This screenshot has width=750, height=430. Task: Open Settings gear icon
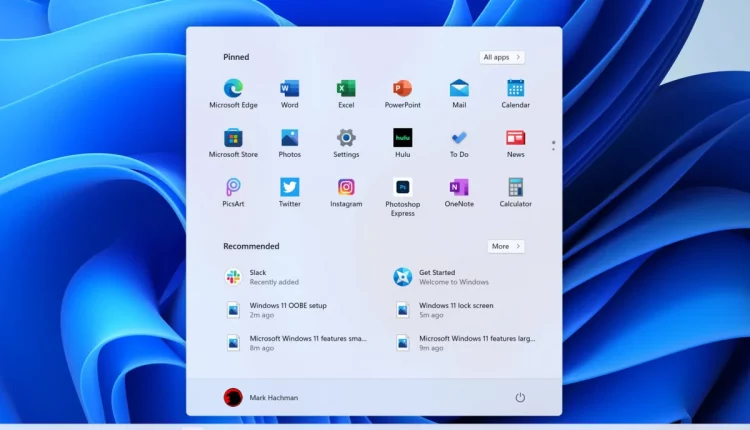(346, 138)
